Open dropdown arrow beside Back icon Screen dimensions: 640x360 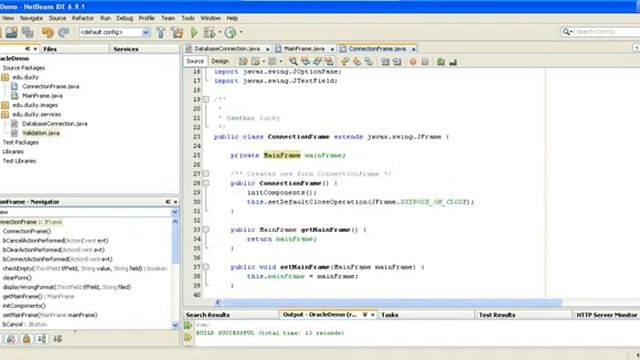click(264, 62)
